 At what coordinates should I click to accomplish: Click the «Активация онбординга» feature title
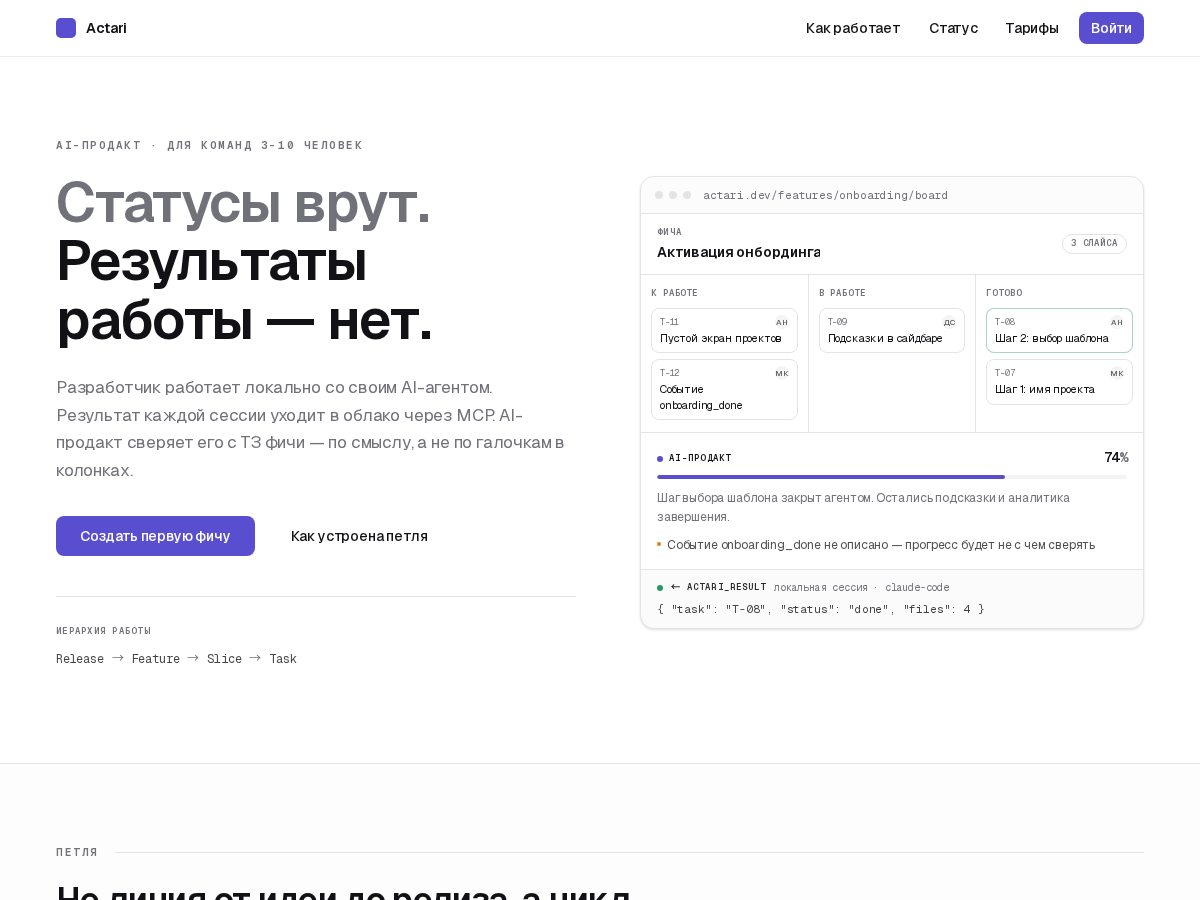(x=739, y=252)
